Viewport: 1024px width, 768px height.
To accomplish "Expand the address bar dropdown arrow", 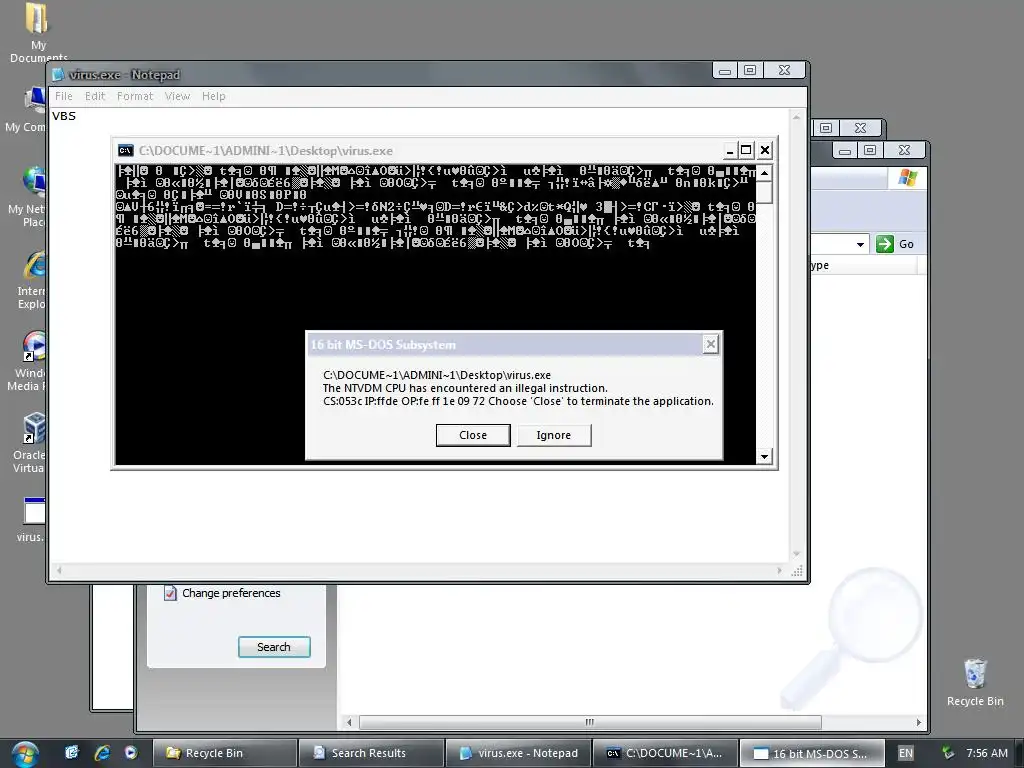I will pyautogui.click(x=860, y=244).
